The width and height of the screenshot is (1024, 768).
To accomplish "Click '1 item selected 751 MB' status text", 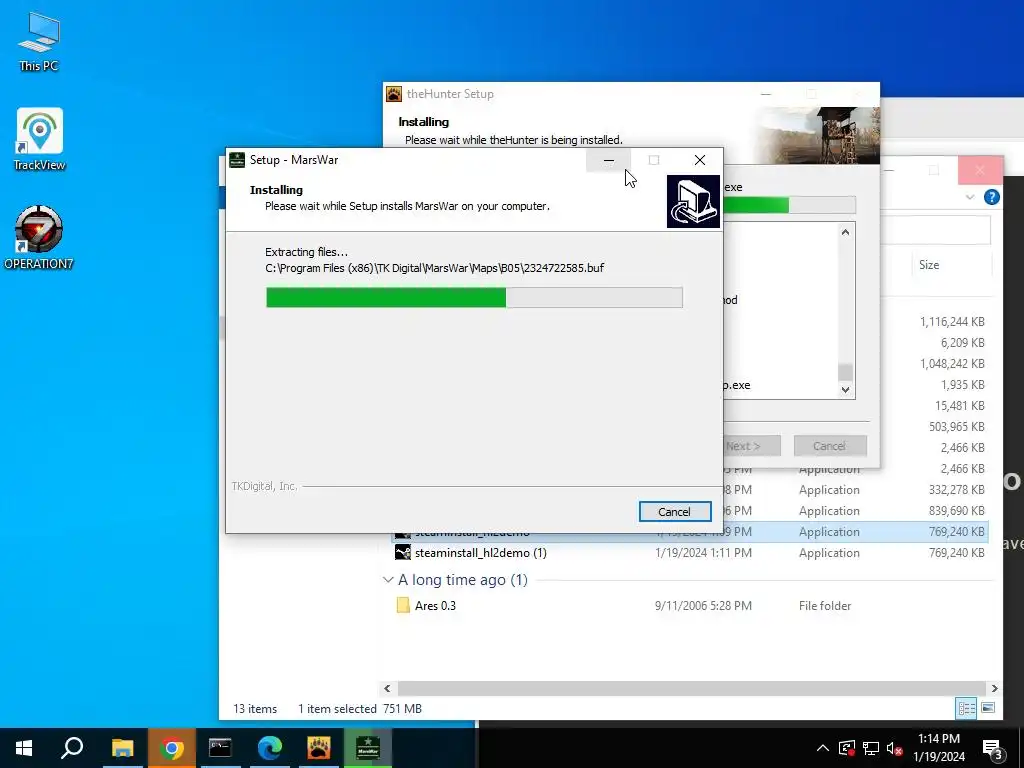I will tap(360, 709).
